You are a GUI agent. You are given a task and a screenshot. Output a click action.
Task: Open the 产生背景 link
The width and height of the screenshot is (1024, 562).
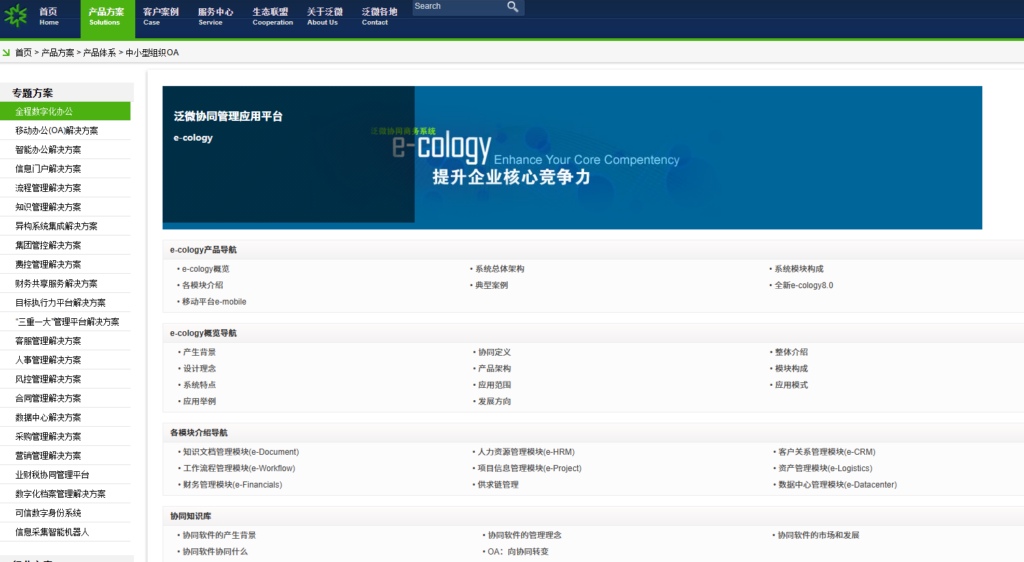pos(199,352)
